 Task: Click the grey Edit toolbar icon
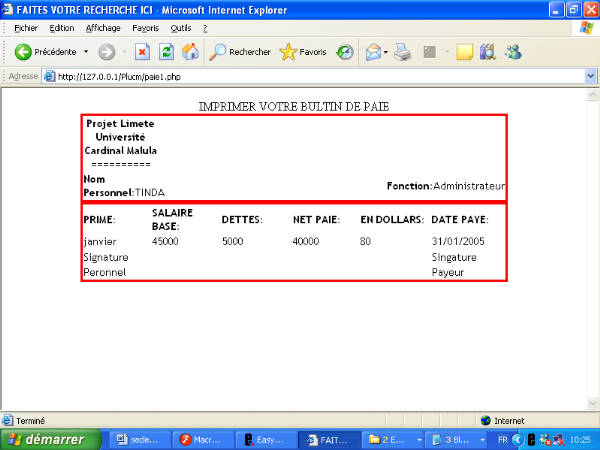tap(430, 52)
